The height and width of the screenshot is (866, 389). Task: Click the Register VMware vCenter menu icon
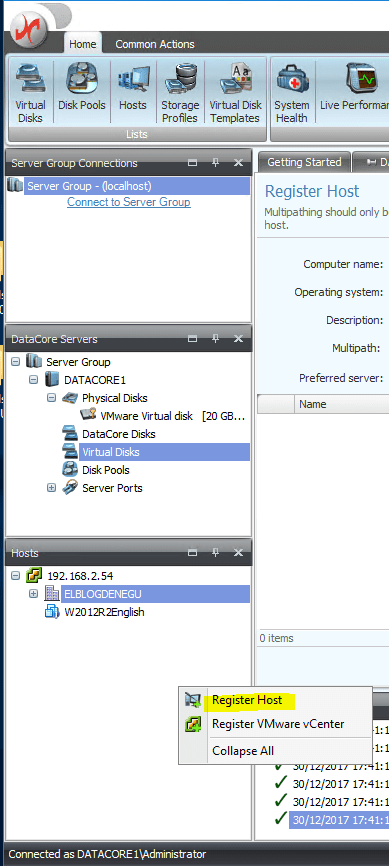pyautogui.click(x=192, y=724)
